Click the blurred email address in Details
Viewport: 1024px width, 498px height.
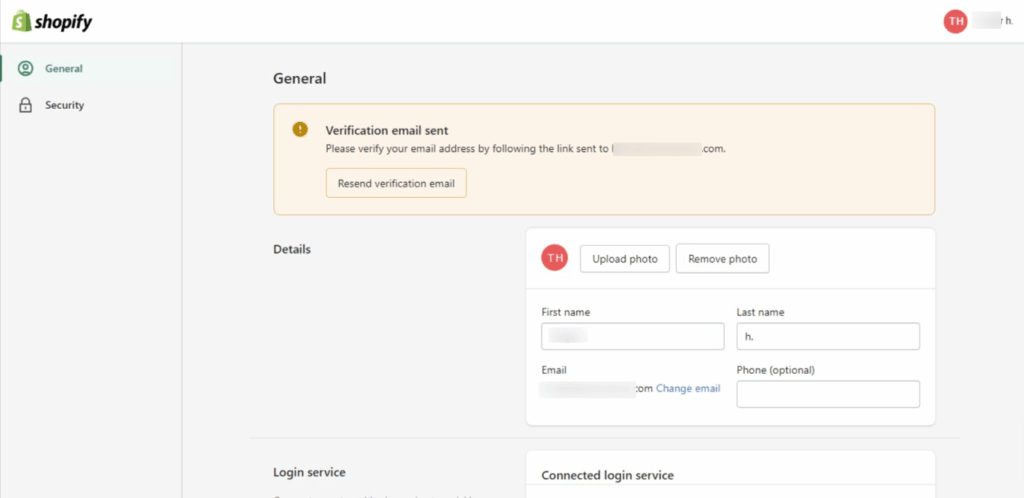(590, 389)
